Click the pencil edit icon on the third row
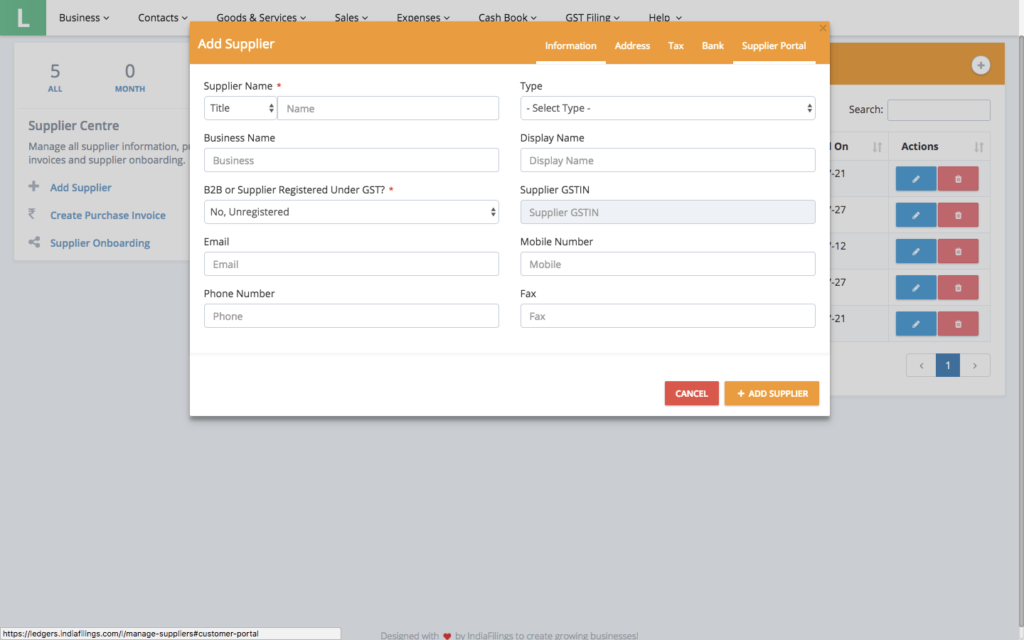 pos(916,251)
